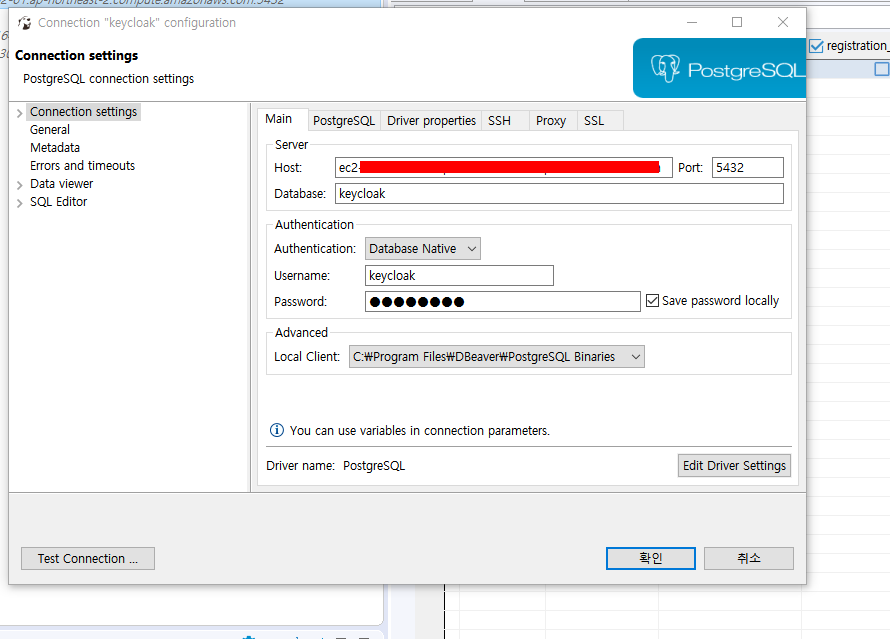The width and height of the screenshot is (890, 639).
Task: Toggle the empty checkbox in the background window's highlighted row
Action: (x=881, y=69)
